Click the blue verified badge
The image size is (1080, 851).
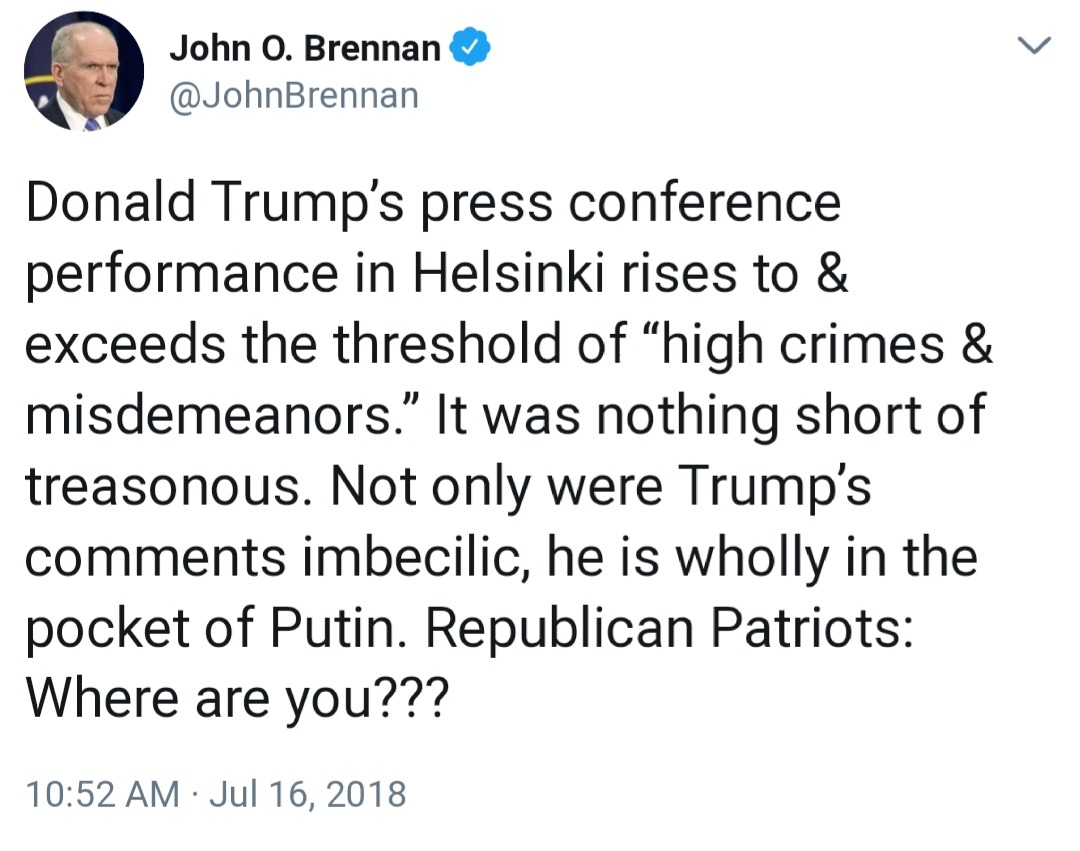pos(470,48)
